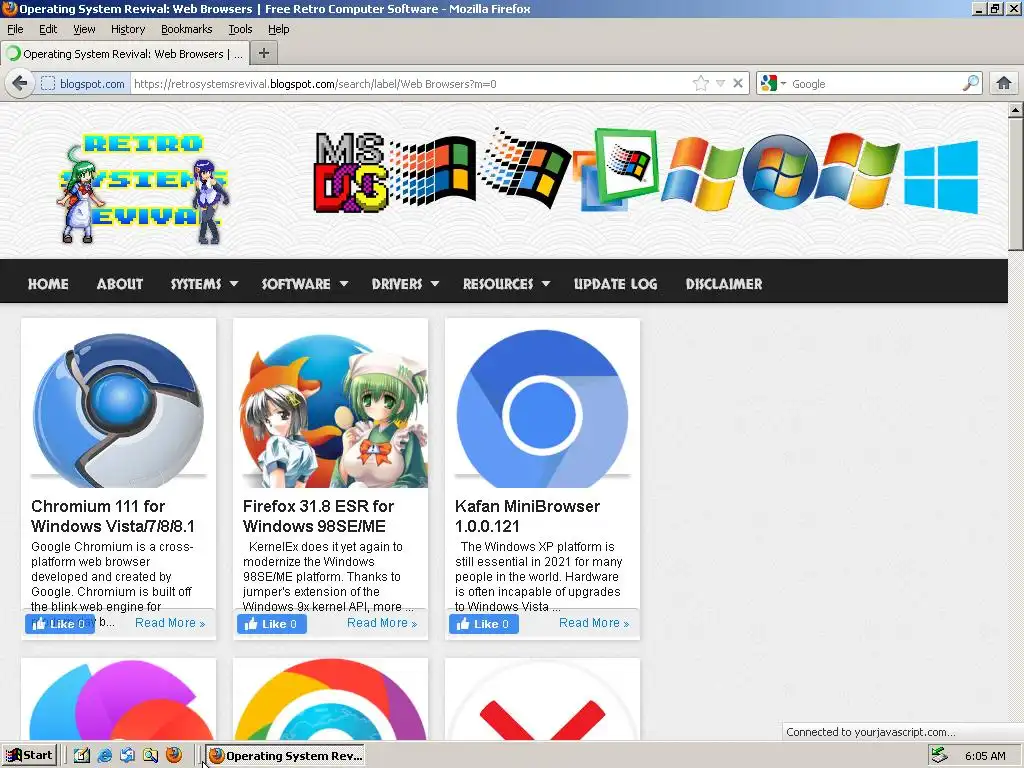Screen dimensions: 1024x768
Task: Launch Internet Explorer from quick launch
Action: (104, 756)
